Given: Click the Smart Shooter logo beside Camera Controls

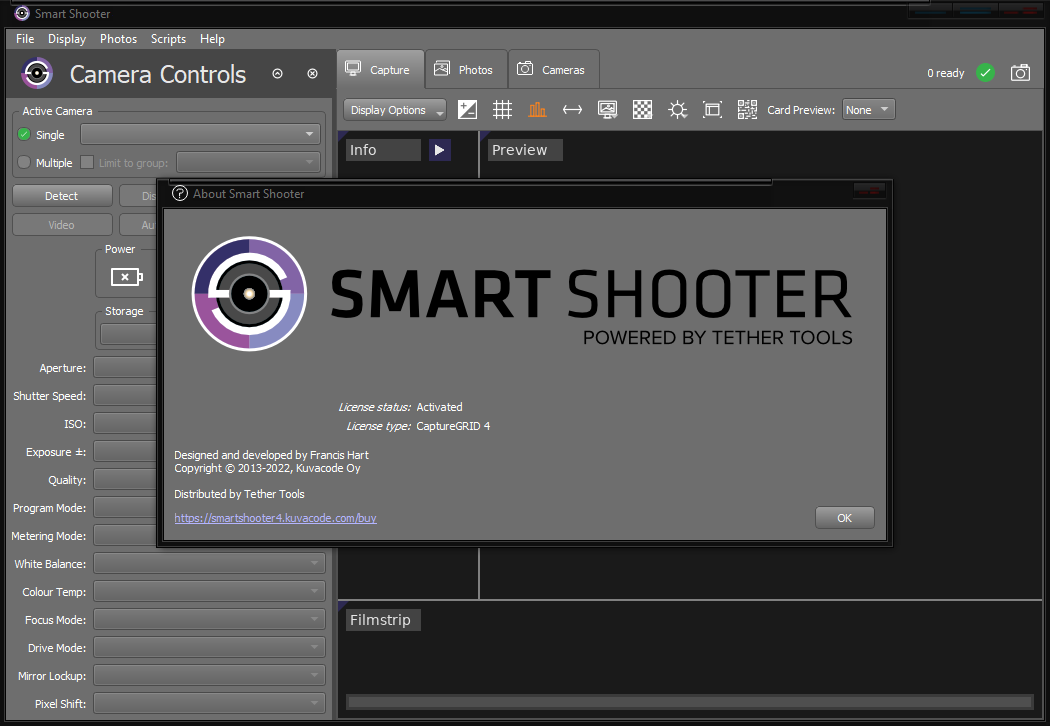Looking at the screenshot, I should [37, 73].
